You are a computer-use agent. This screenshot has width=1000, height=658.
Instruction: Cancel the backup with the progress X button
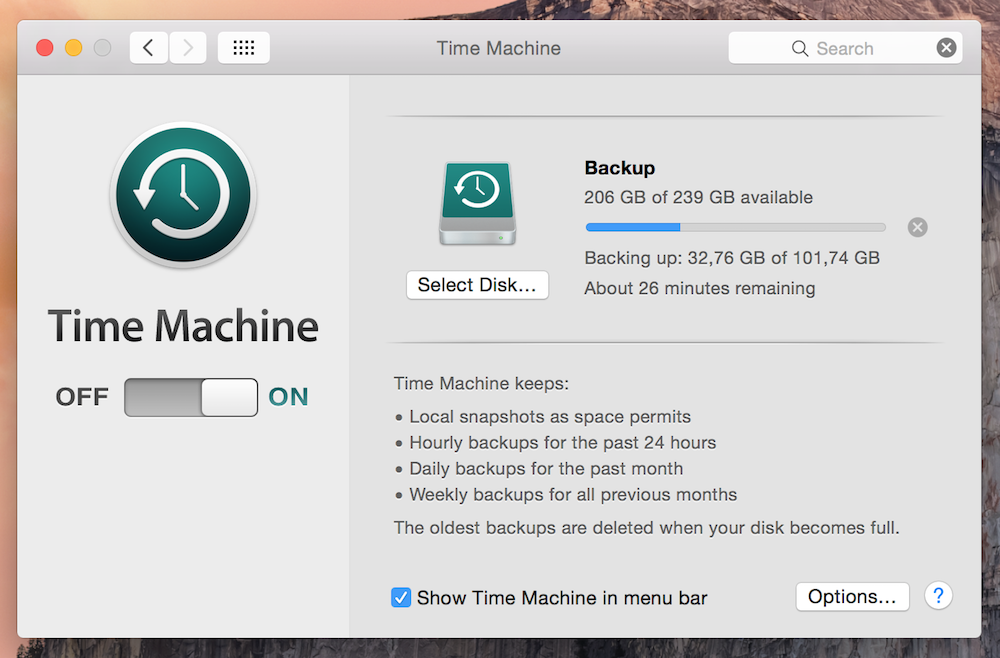coord(917,227)
